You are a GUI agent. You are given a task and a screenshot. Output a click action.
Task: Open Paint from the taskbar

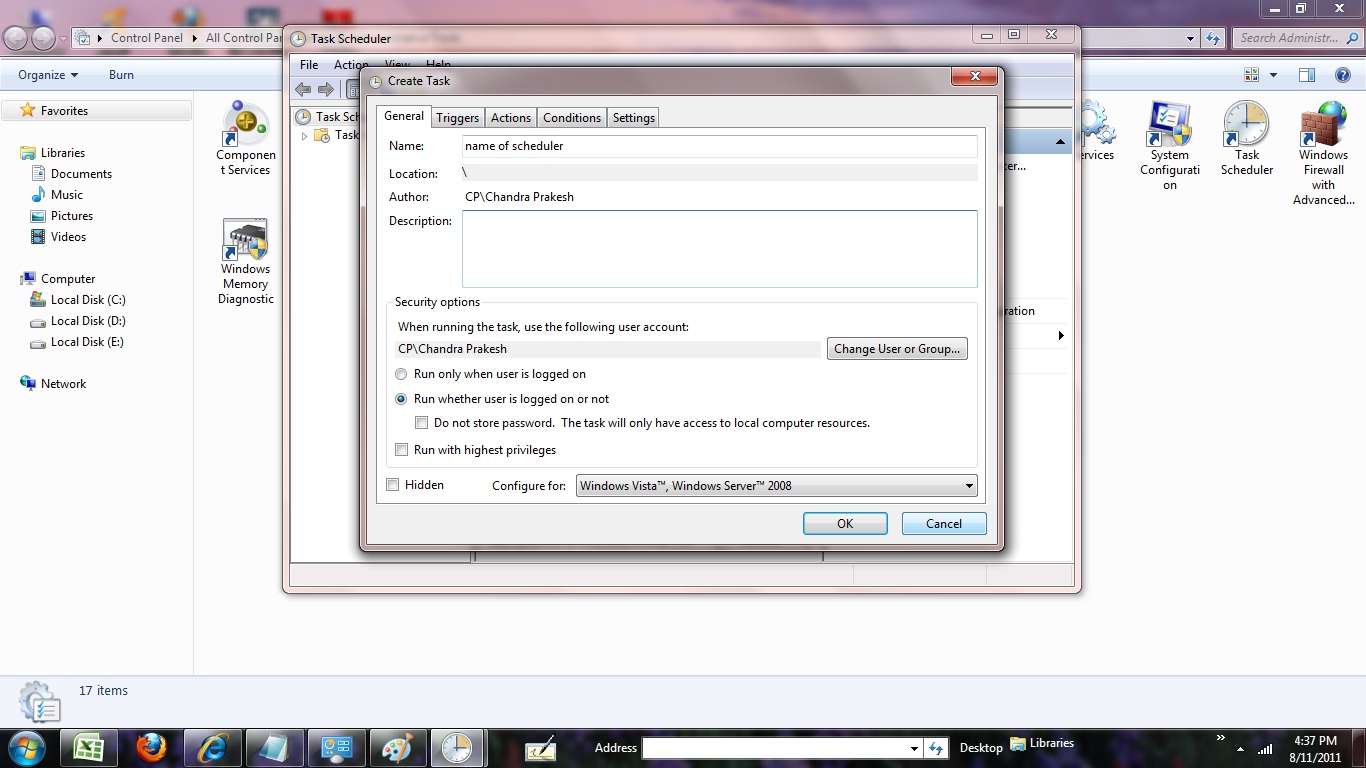[397, 747]
